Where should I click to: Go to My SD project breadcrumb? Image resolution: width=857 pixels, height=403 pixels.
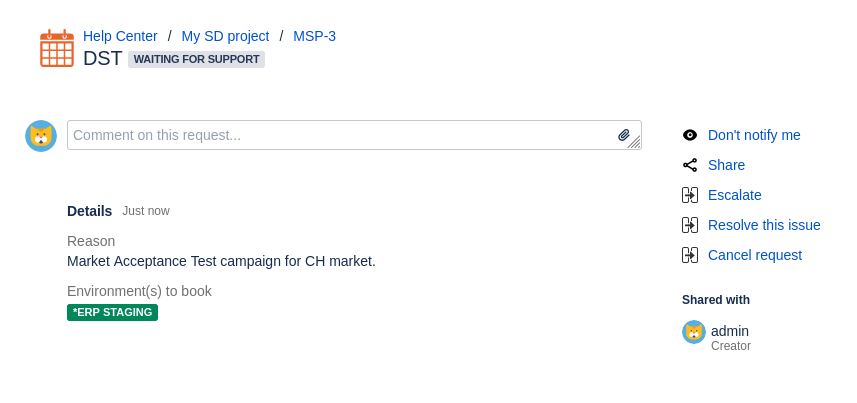pos(225,36)
